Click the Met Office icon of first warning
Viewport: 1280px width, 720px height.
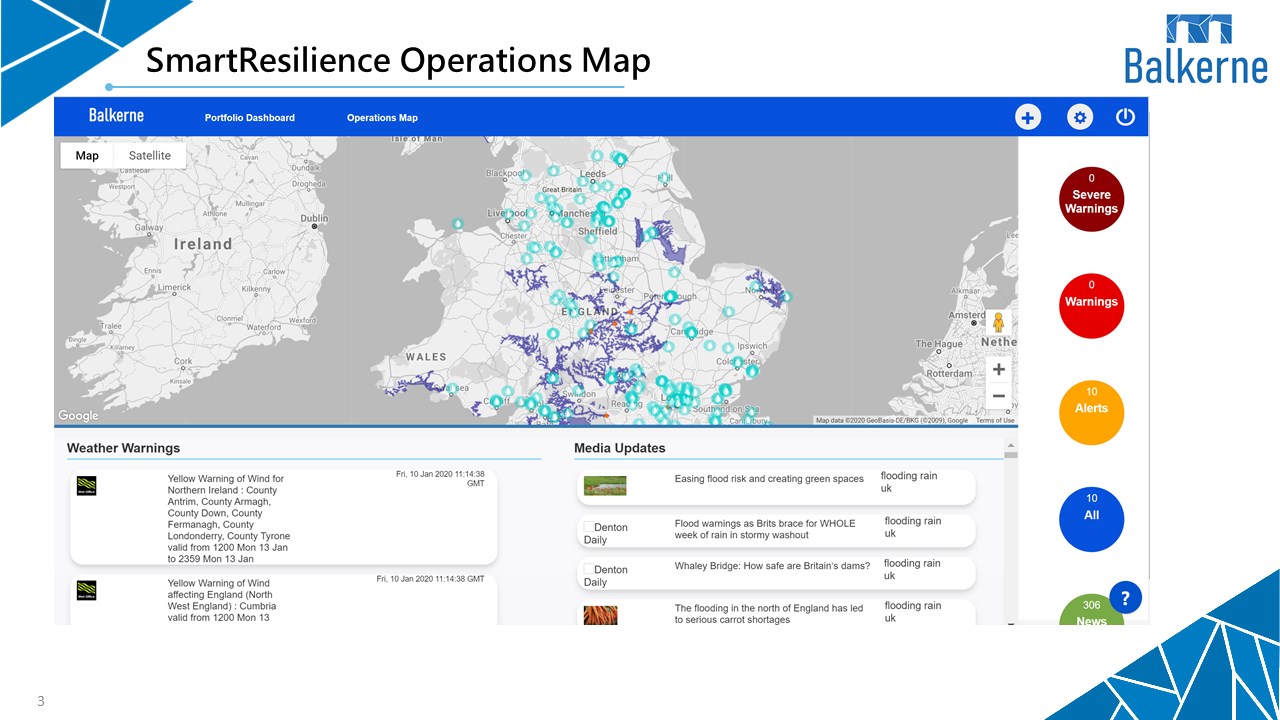tap(87, 486)
